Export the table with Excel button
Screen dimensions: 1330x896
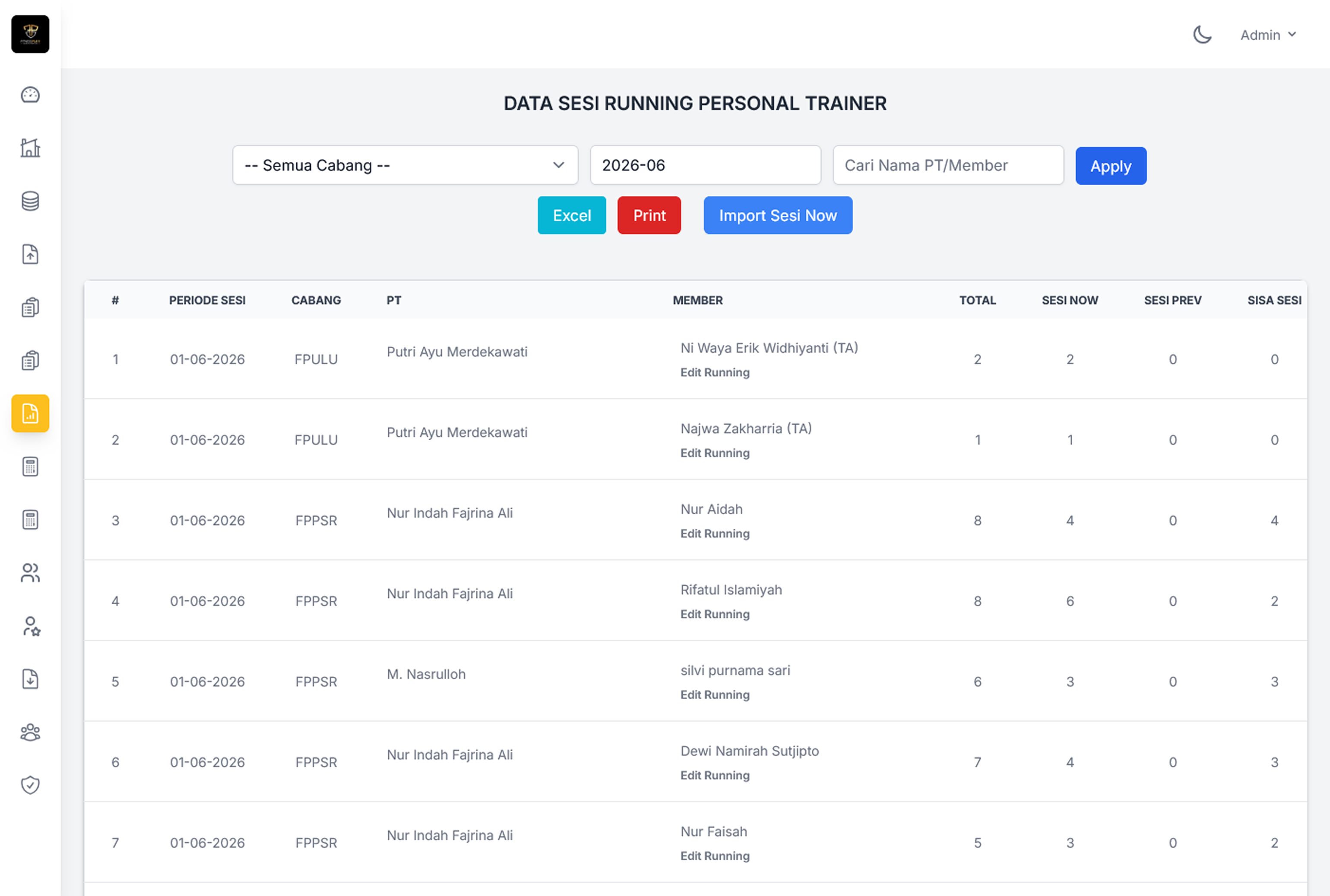tap(572, 215)
